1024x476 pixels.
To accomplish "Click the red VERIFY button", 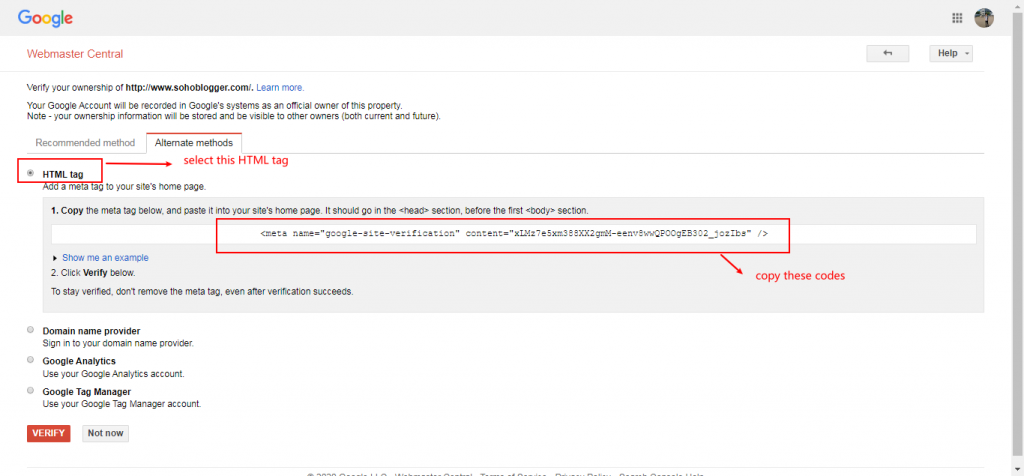I will (48, 433).
